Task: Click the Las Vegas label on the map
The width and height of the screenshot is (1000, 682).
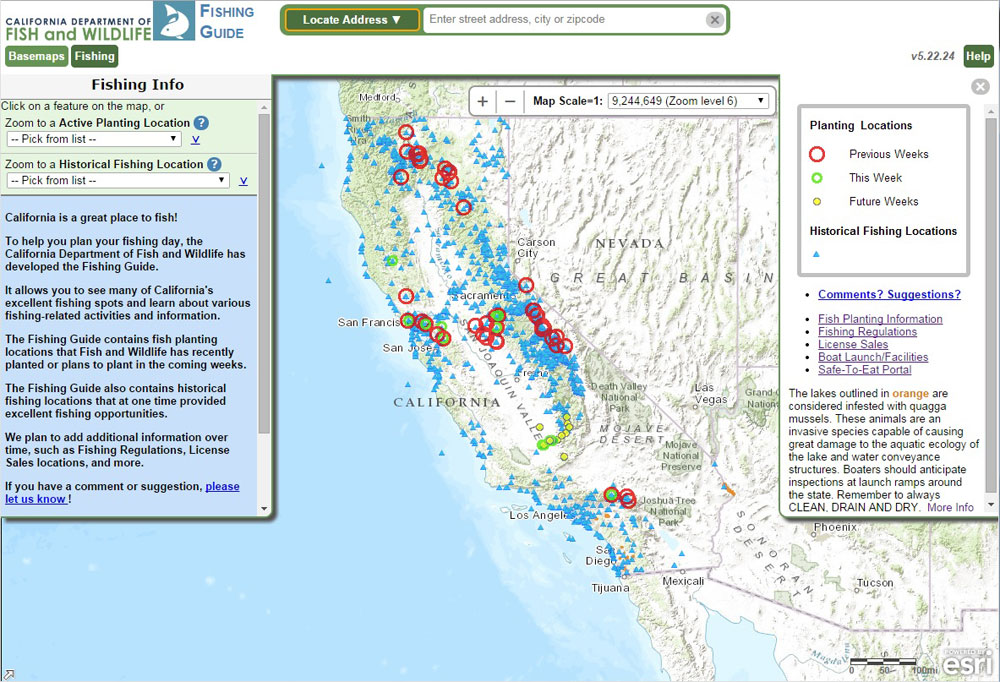Action: tap(710, 394)
